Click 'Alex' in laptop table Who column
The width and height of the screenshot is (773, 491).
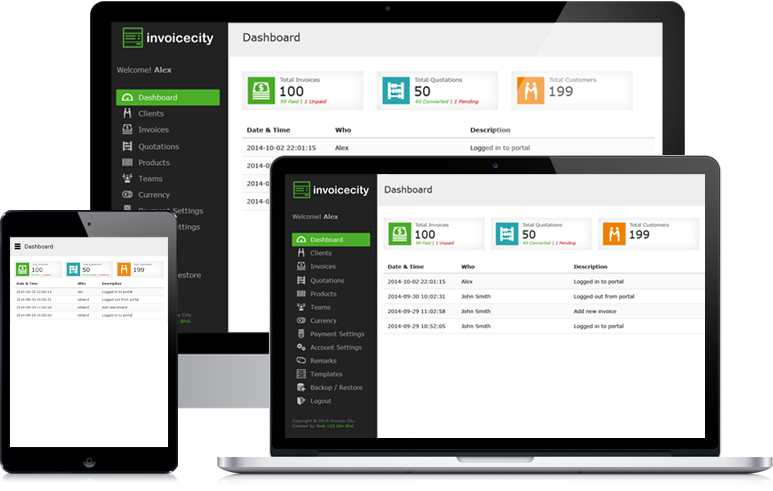click(467, 281)
